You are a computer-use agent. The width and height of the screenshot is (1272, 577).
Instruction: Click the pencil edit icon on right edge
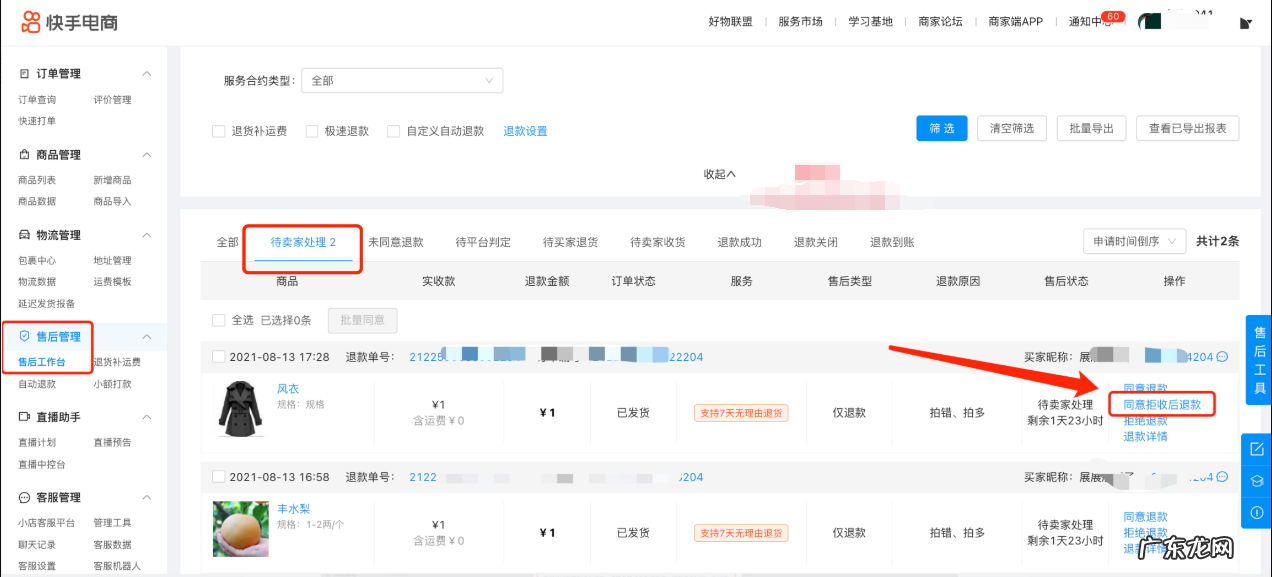pyautogui.click(x=1257, y=449)
